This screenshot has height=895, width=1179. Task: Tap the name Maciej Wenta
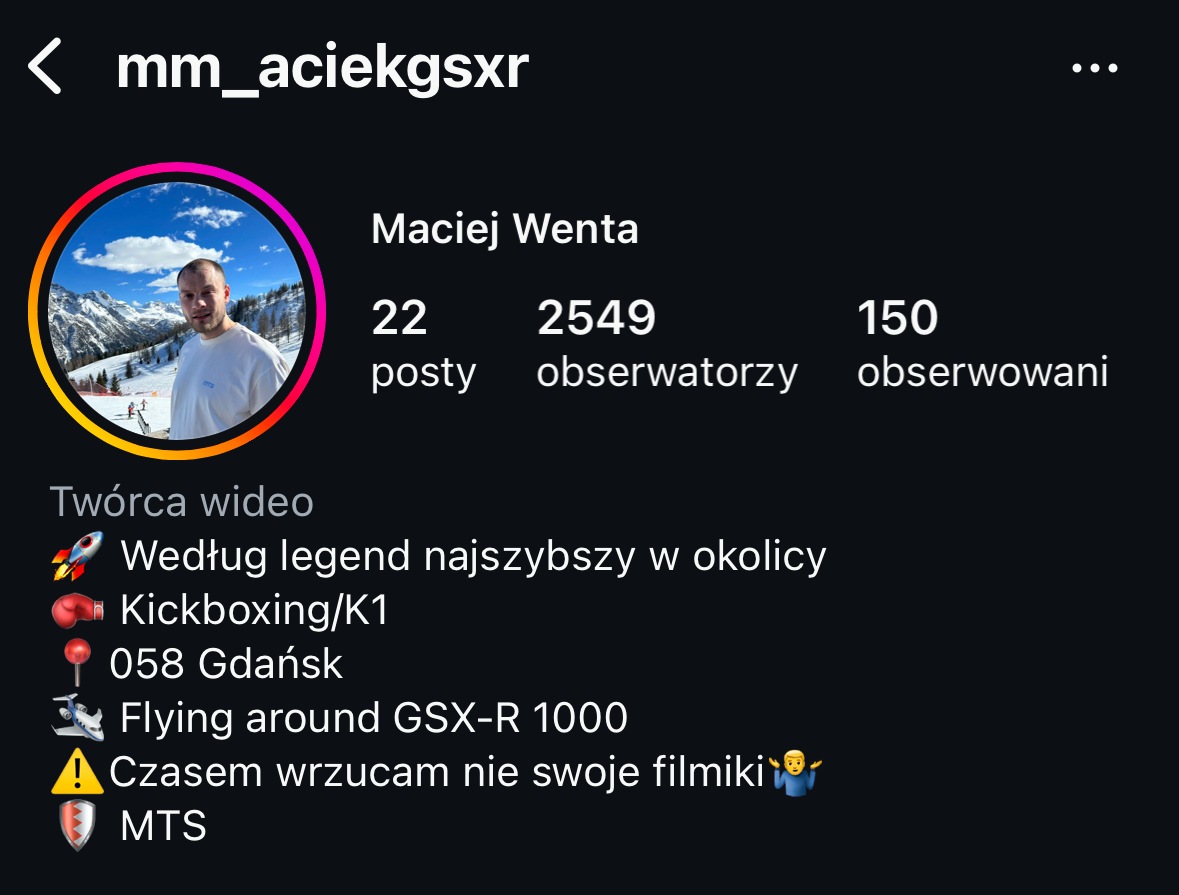(x=505, y=229)
